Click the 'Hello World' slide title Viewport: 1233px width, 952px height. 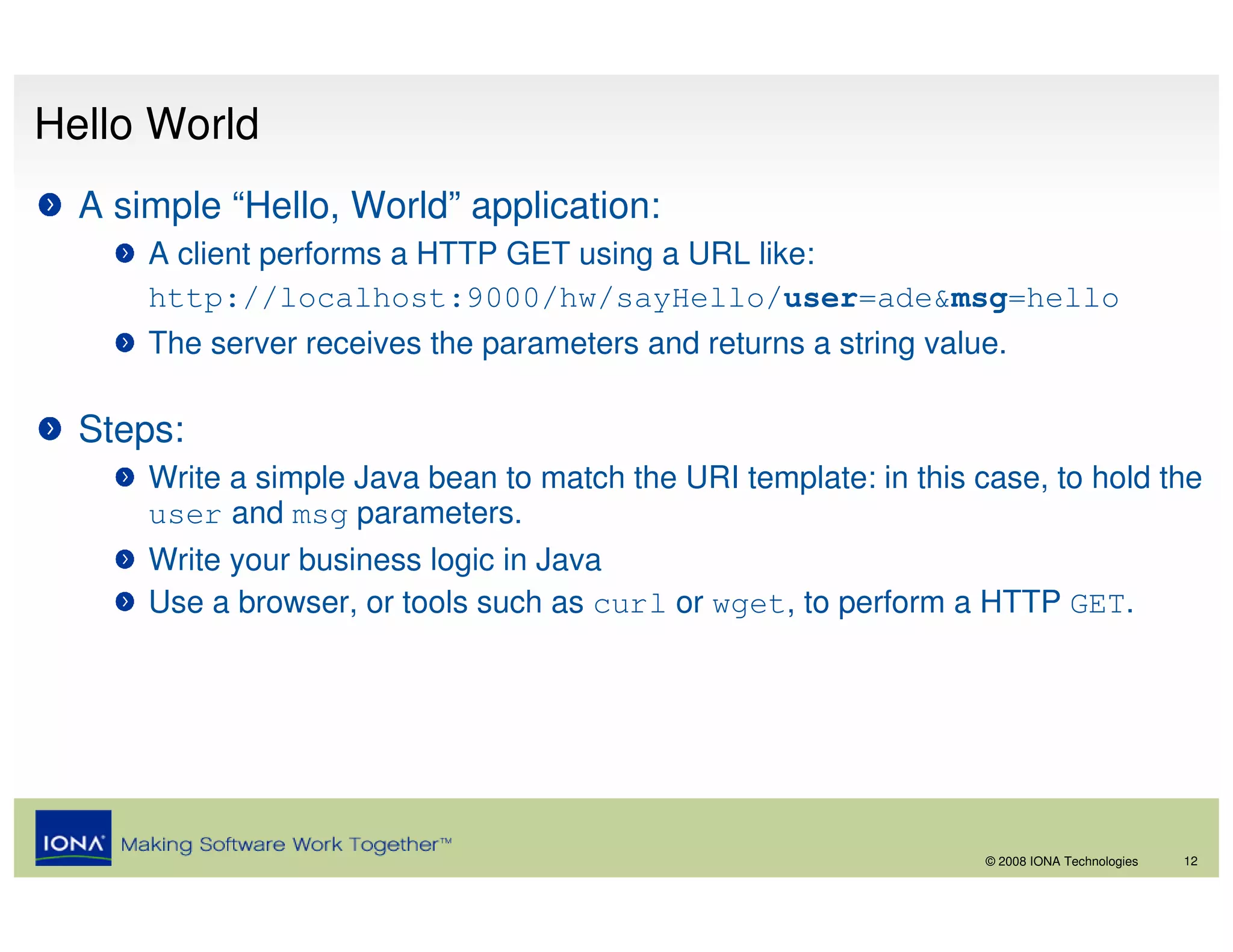[x=147, y=124]
